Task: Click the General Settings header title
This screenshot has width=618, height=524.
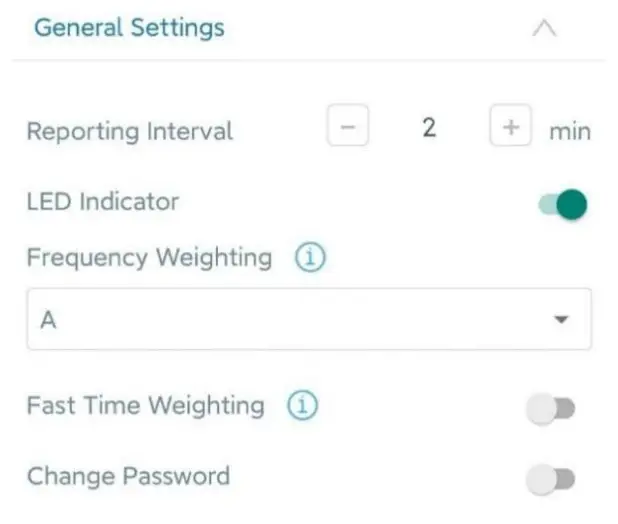Action: coord(129,28)
